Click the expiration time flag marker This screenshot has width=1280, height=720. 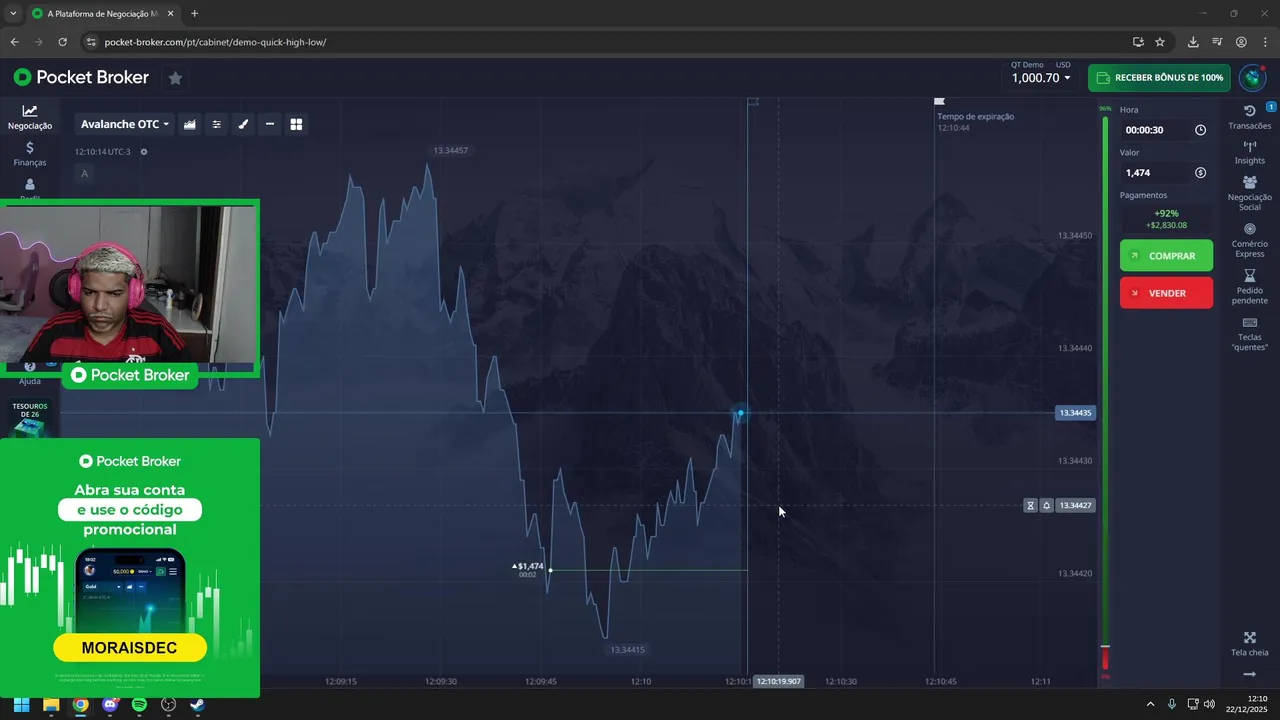click(939, 101)
